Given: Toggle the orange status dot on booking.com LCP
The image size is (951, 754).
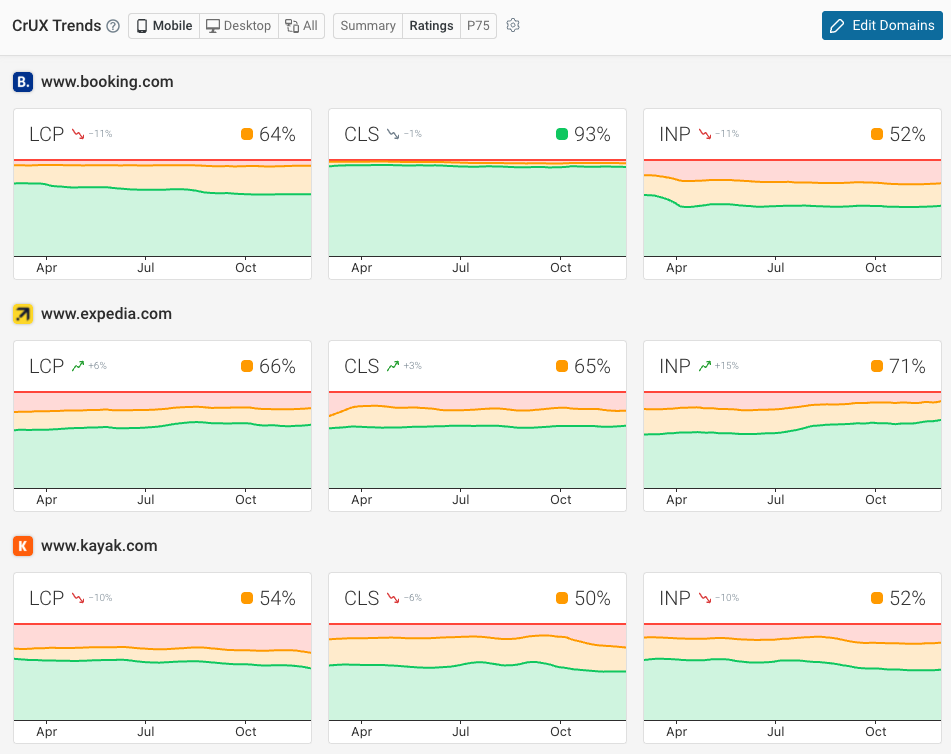Looking at the screenshot, I should click(x=245, y=133).
